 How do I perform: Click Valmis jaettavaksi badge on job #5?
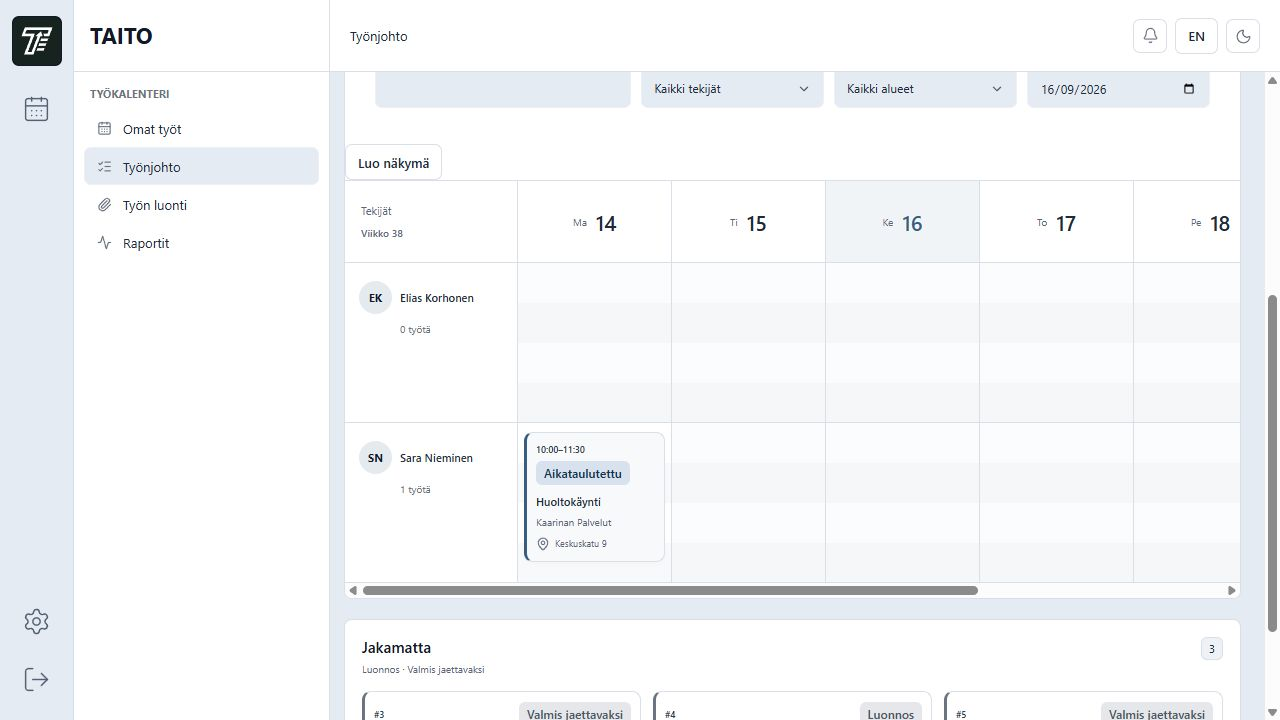pyautogui.click(x=1157, y=713)
